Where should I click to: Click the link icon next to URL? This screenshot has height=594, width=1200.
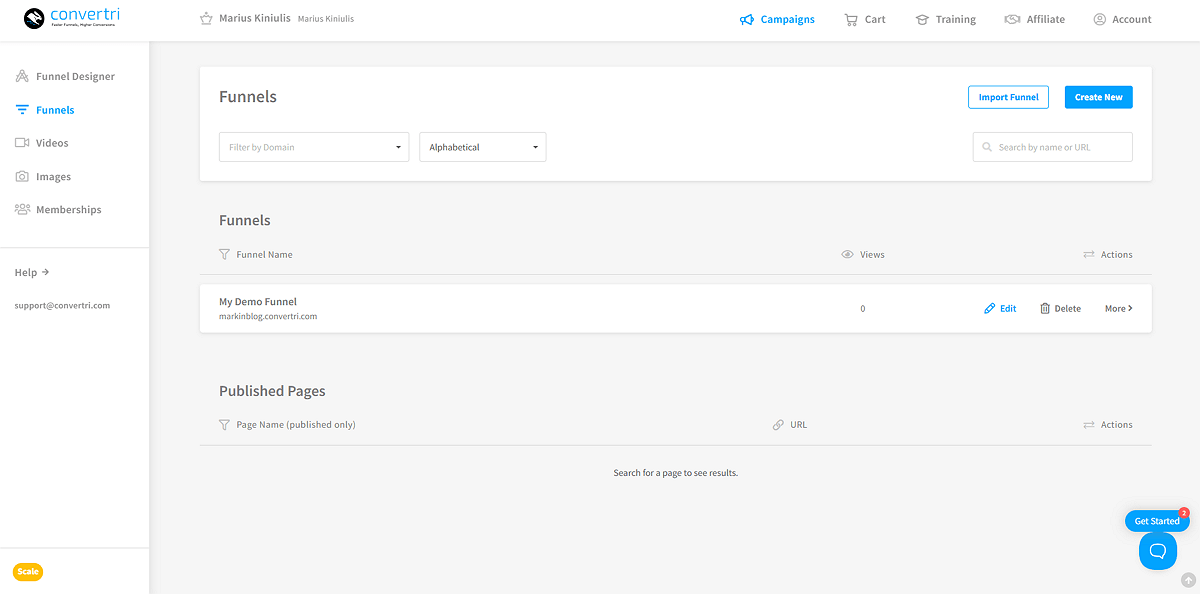pyautogui.click(x=778, y=425)
